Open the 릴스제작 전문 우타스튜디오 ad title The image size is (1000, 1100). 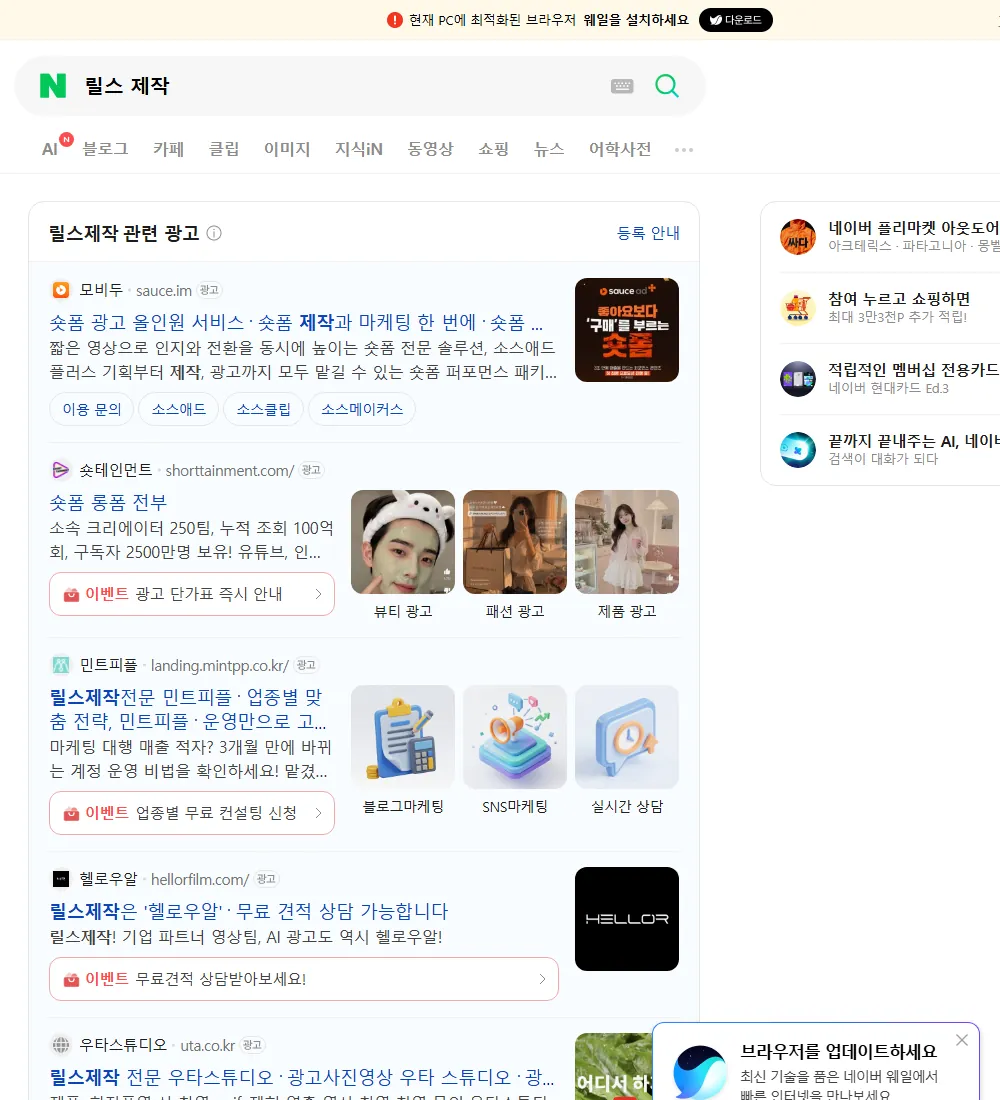(x=302, y=1077)
